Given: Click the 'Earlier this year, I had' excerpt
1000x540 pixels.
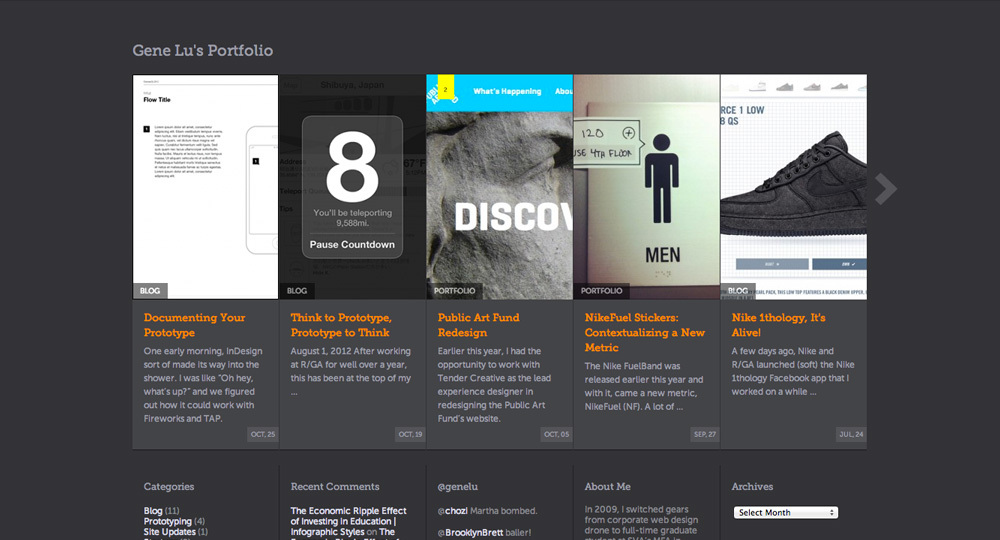Looking at the screenshot, I should (x=494, y=384).
